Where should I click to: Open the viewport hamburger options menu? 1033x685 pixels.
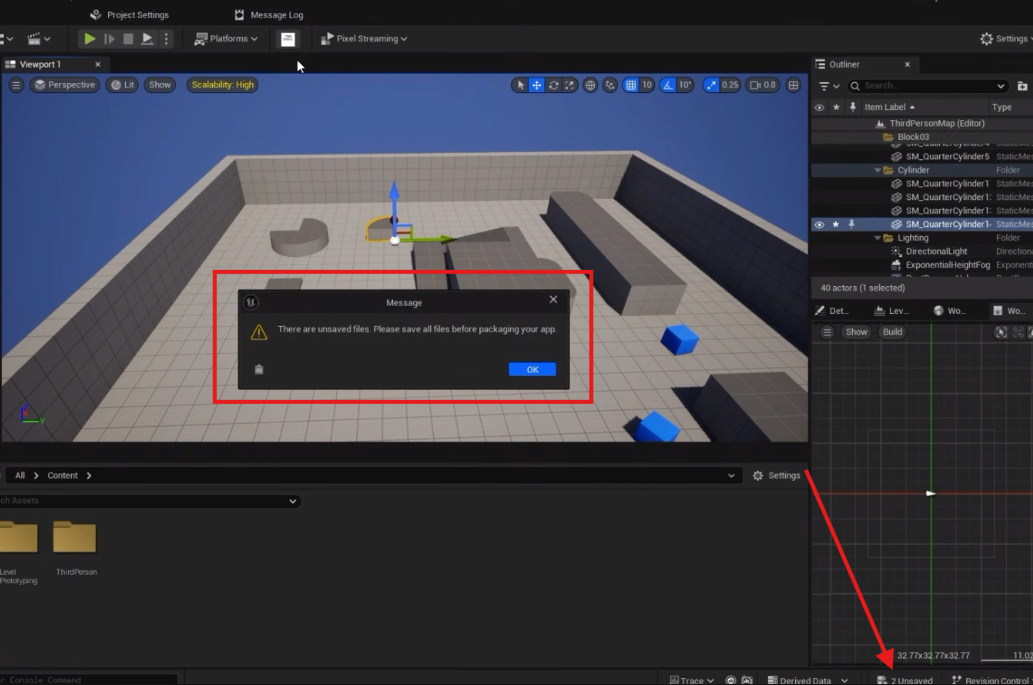click(x=16, y=85)
